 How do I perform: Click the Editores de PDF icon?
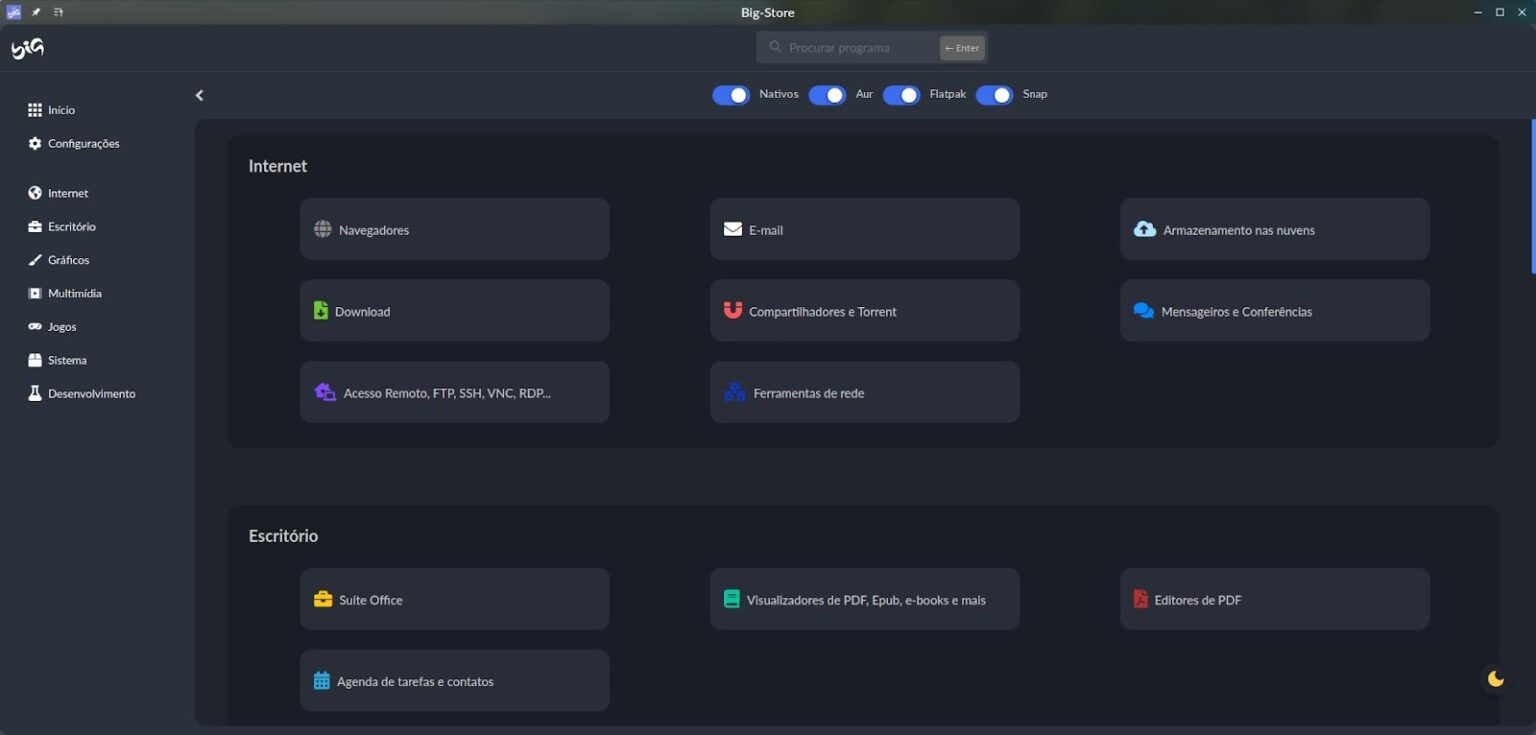(1140, 600)
